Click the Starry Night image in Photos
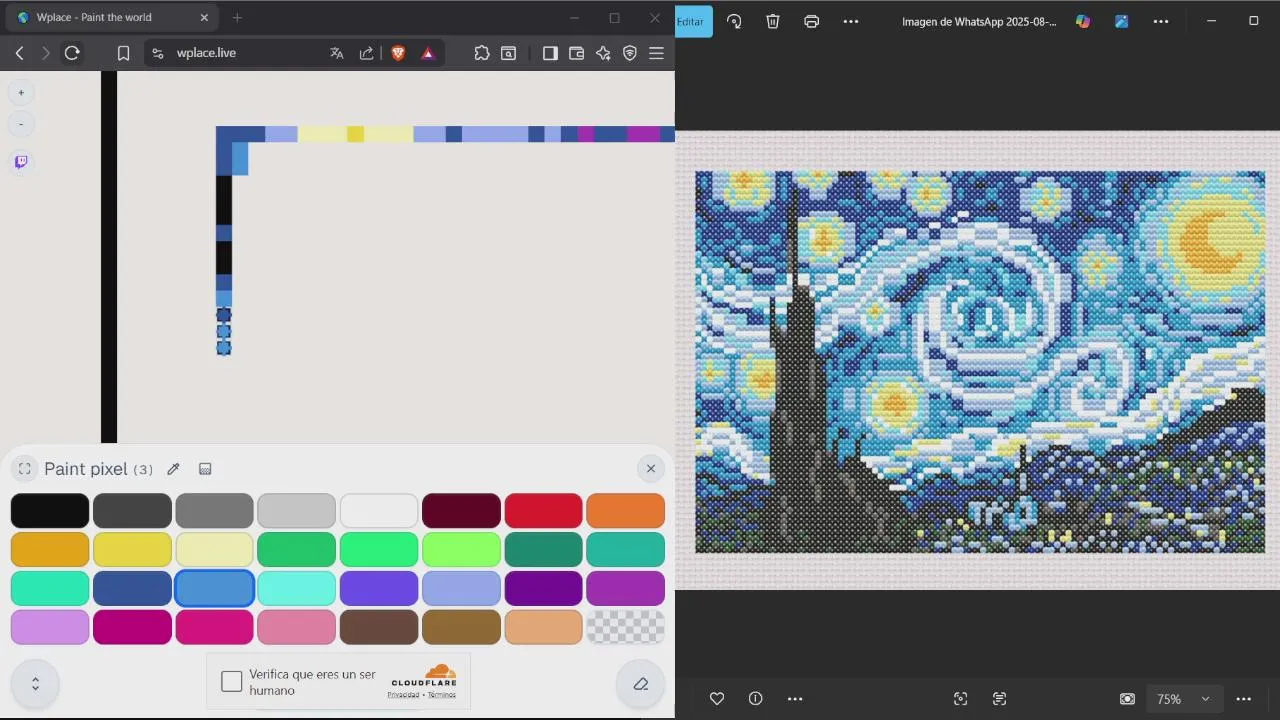1280x720 pixels. click(980, 361)
